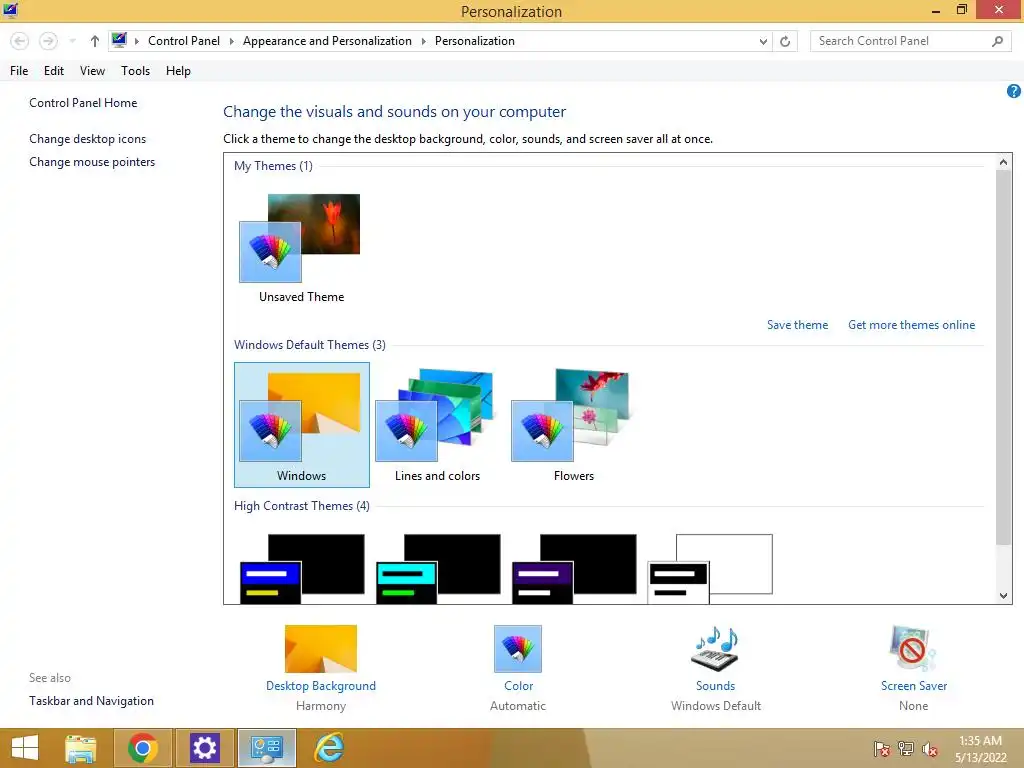This screenshot has height=768, width=1024.
Task: Click Save theme link
Action: pyautogui.click(x=797, y=325)
